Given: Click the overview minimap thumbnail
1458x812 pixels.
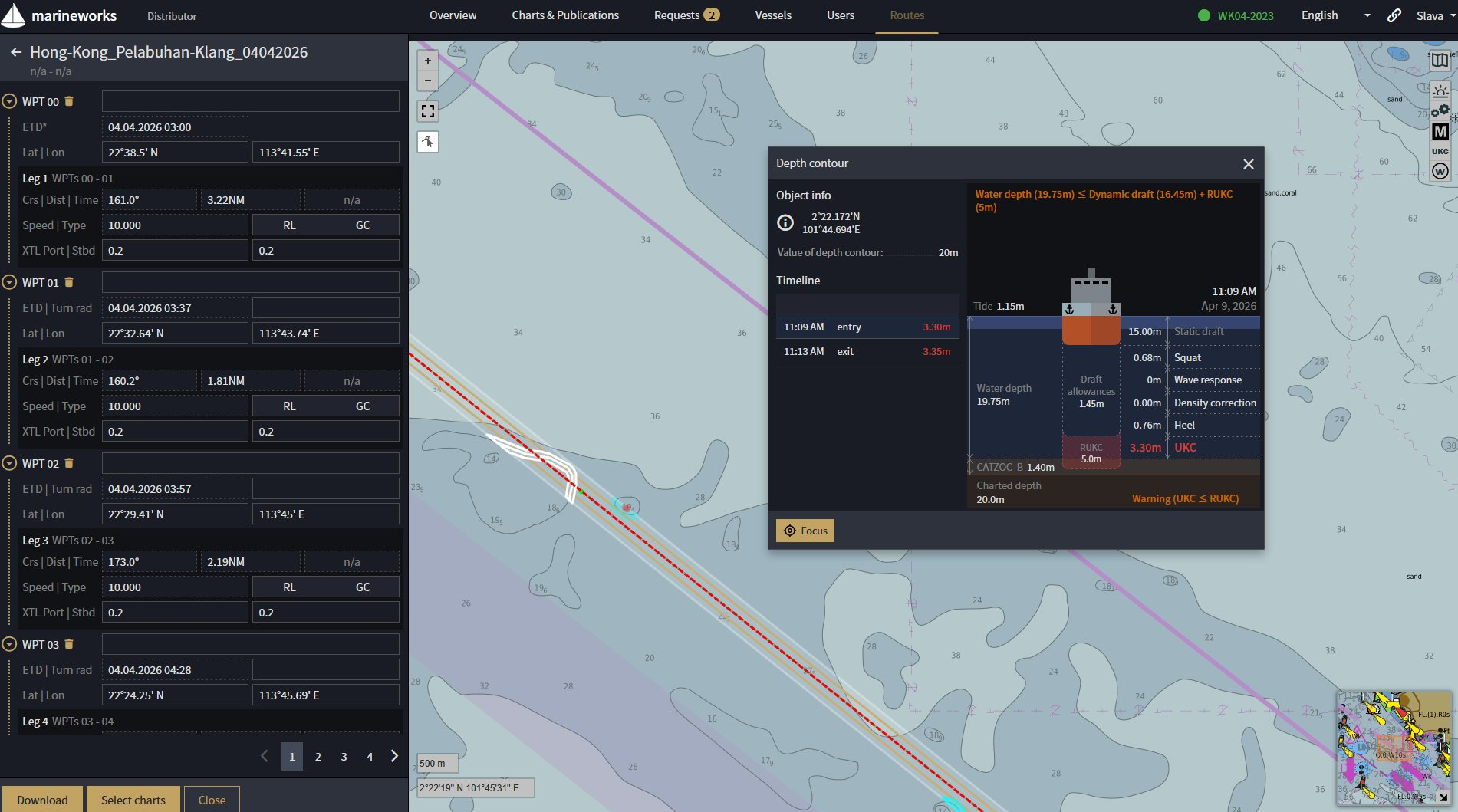Looking at the screenshot, I should coord(1394,748).
